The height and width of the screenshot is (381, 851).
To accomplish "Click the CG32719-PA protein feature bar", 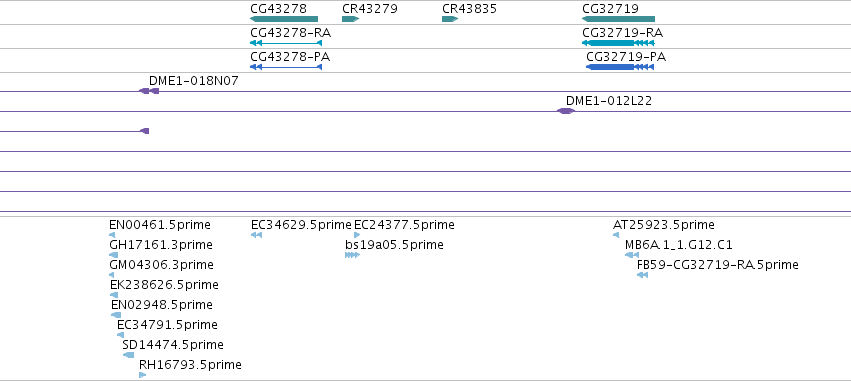I will tap(620, 67).
